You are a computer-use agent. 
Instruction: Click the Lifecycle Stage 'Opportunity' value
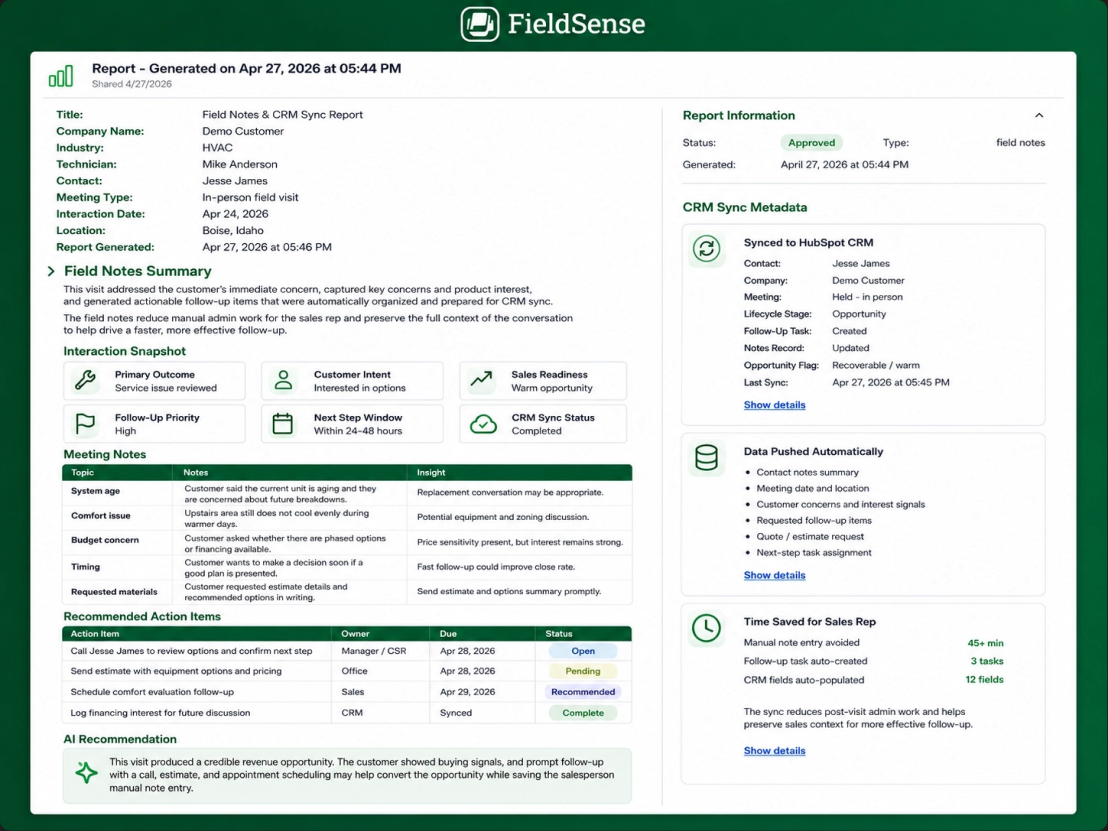[859, 314]
